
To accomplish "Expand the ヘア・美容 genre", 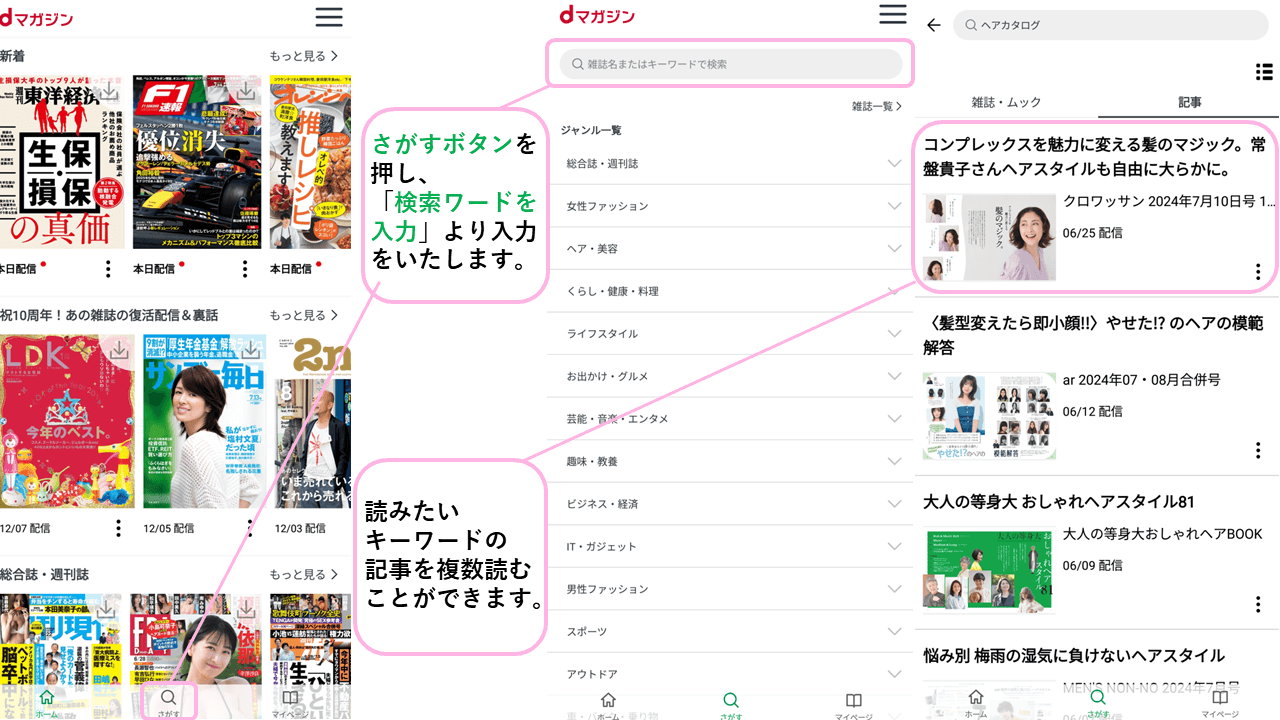I will pos(895,248).
